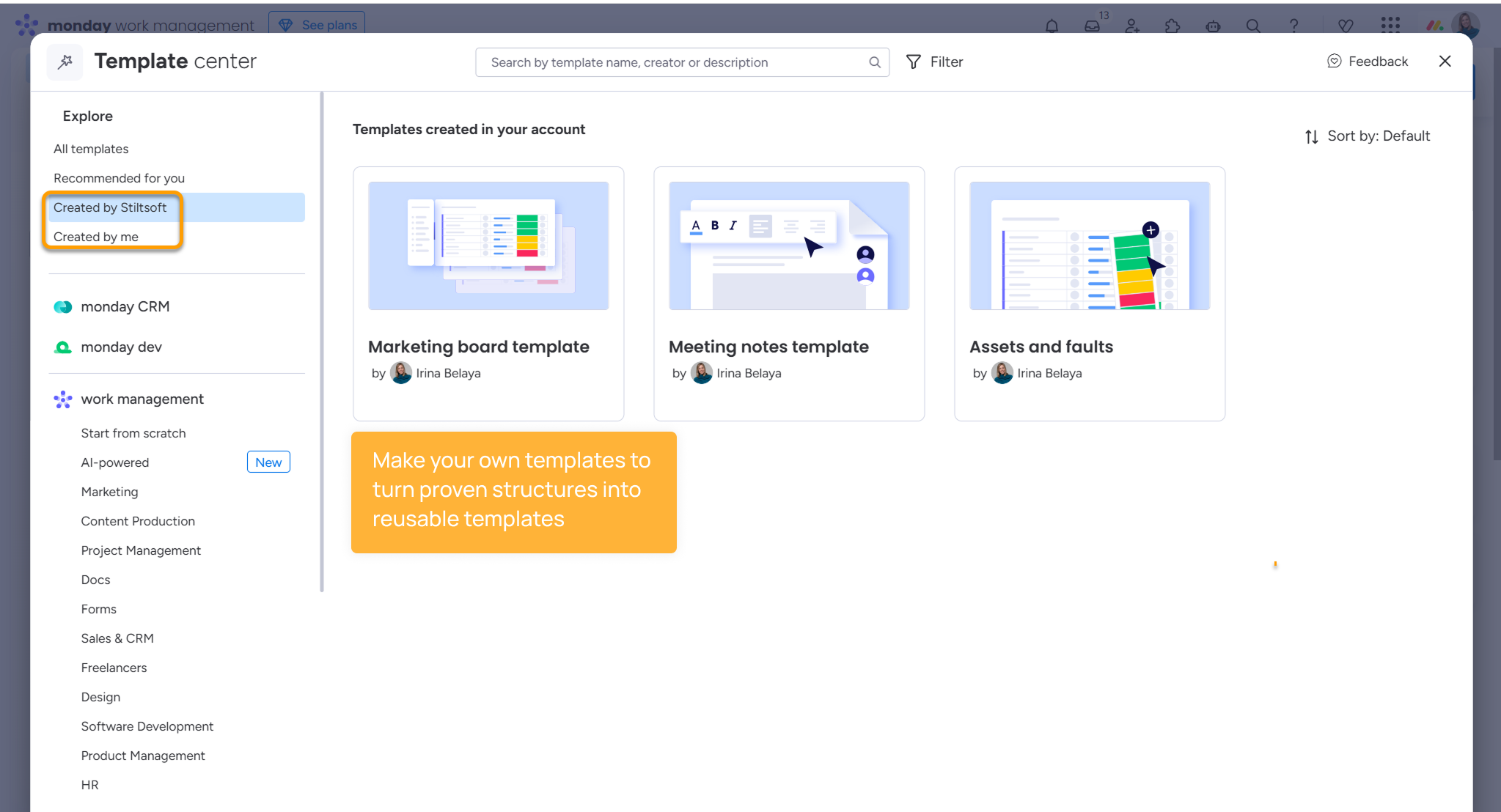Open the inbox with 13 updates
1501x812 pixels.
click(x=1092, y=24)
